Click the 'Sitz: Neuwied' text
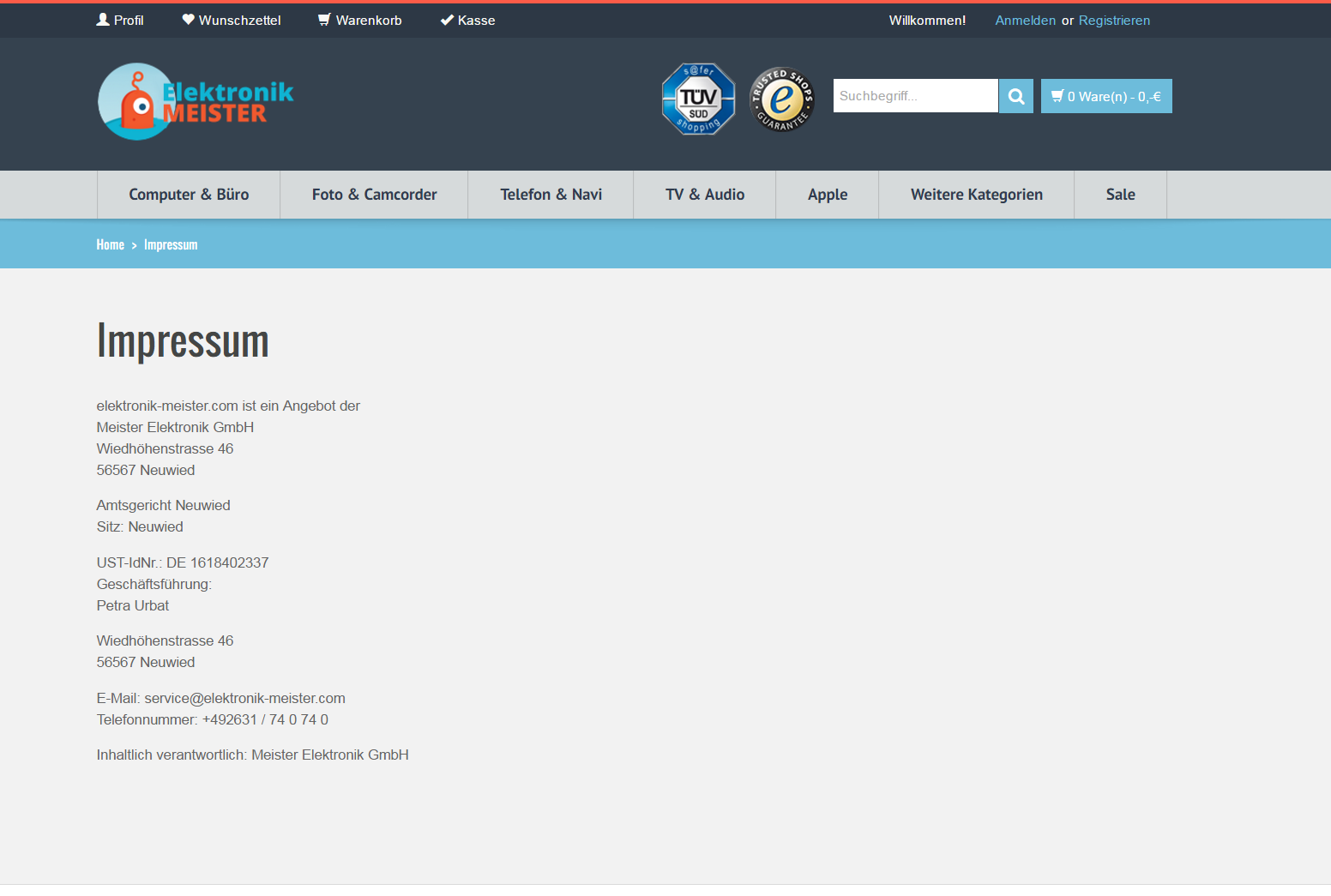Viewport: 1331px width, 896px height. click(140, 526)
